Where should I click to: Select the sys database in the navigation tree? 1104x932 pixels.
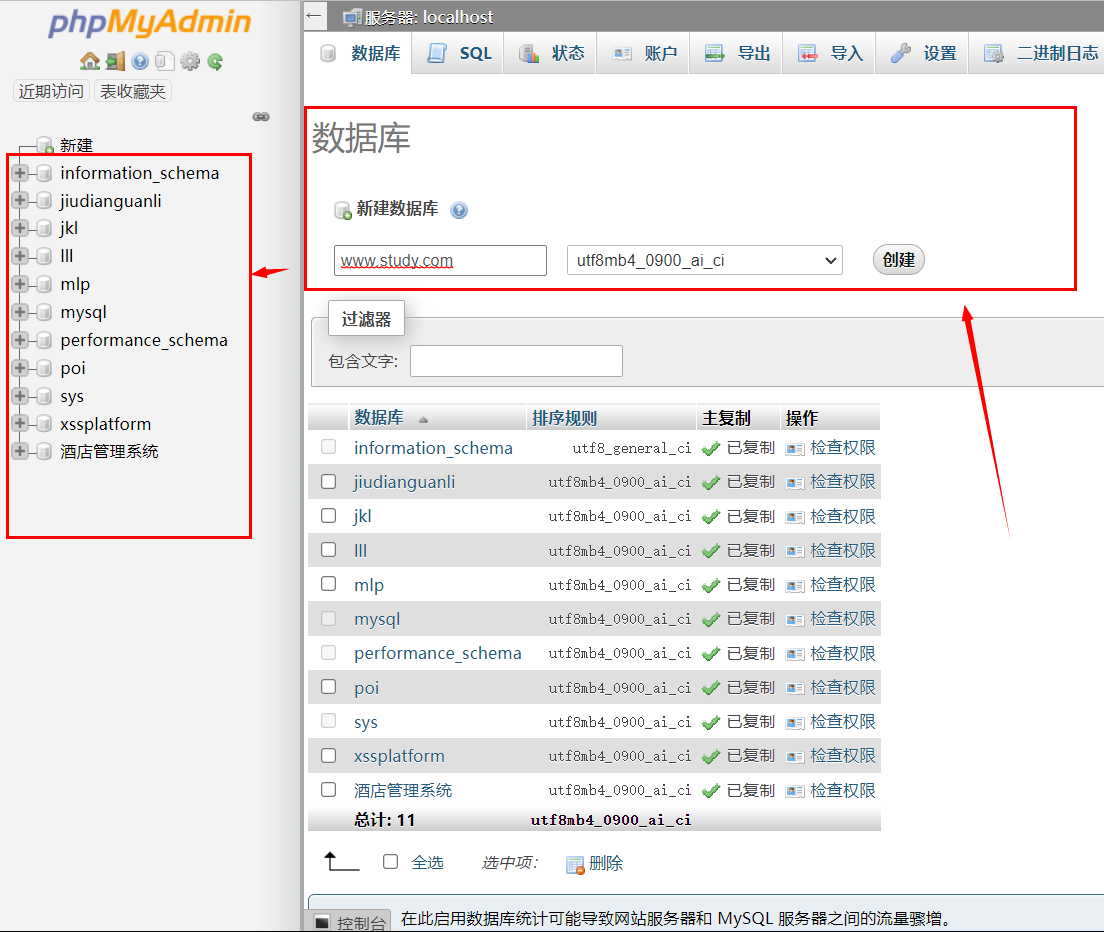(x=72, y=396)
